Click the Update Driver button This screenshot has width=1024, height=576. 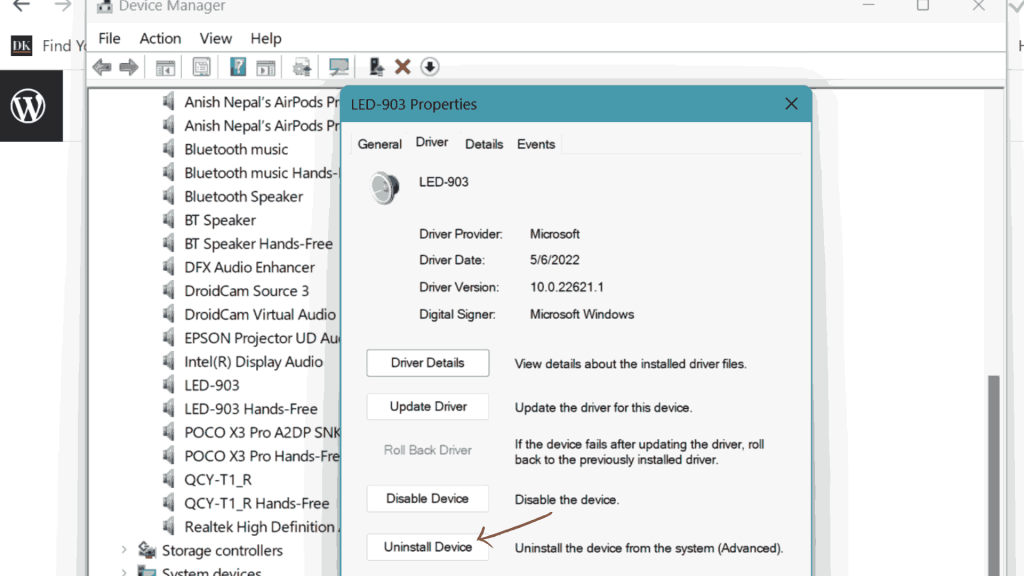coord(428,407)
